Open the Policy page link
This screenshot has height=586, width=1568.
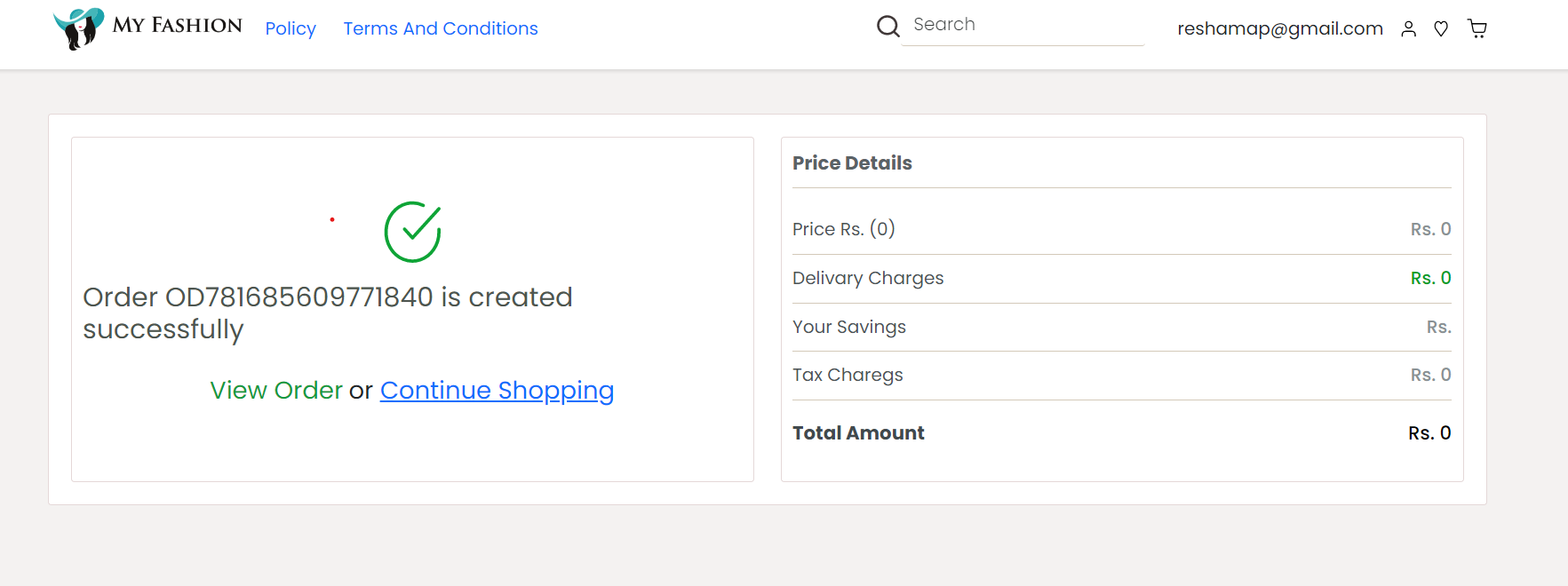pyautogui.click(x=291, y=28)
